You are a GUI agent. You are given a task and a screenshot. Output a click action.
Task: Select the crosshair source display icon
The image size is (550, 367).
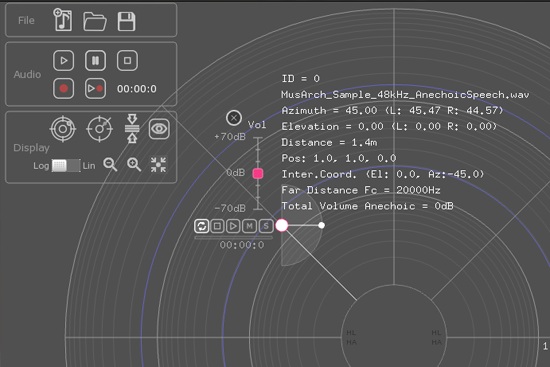tap(100, 129)
